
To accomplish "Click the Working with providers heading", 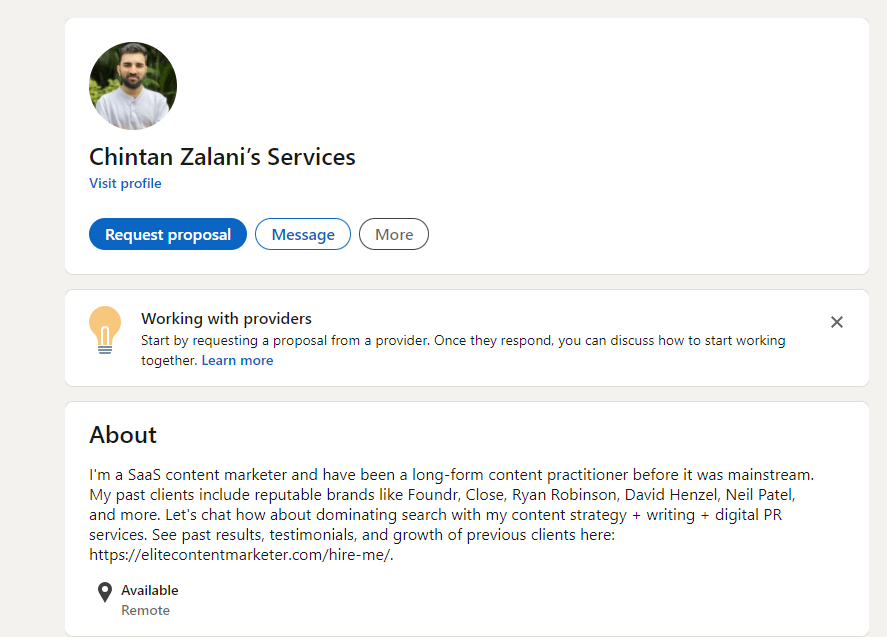I will click(x=226, y=318).
